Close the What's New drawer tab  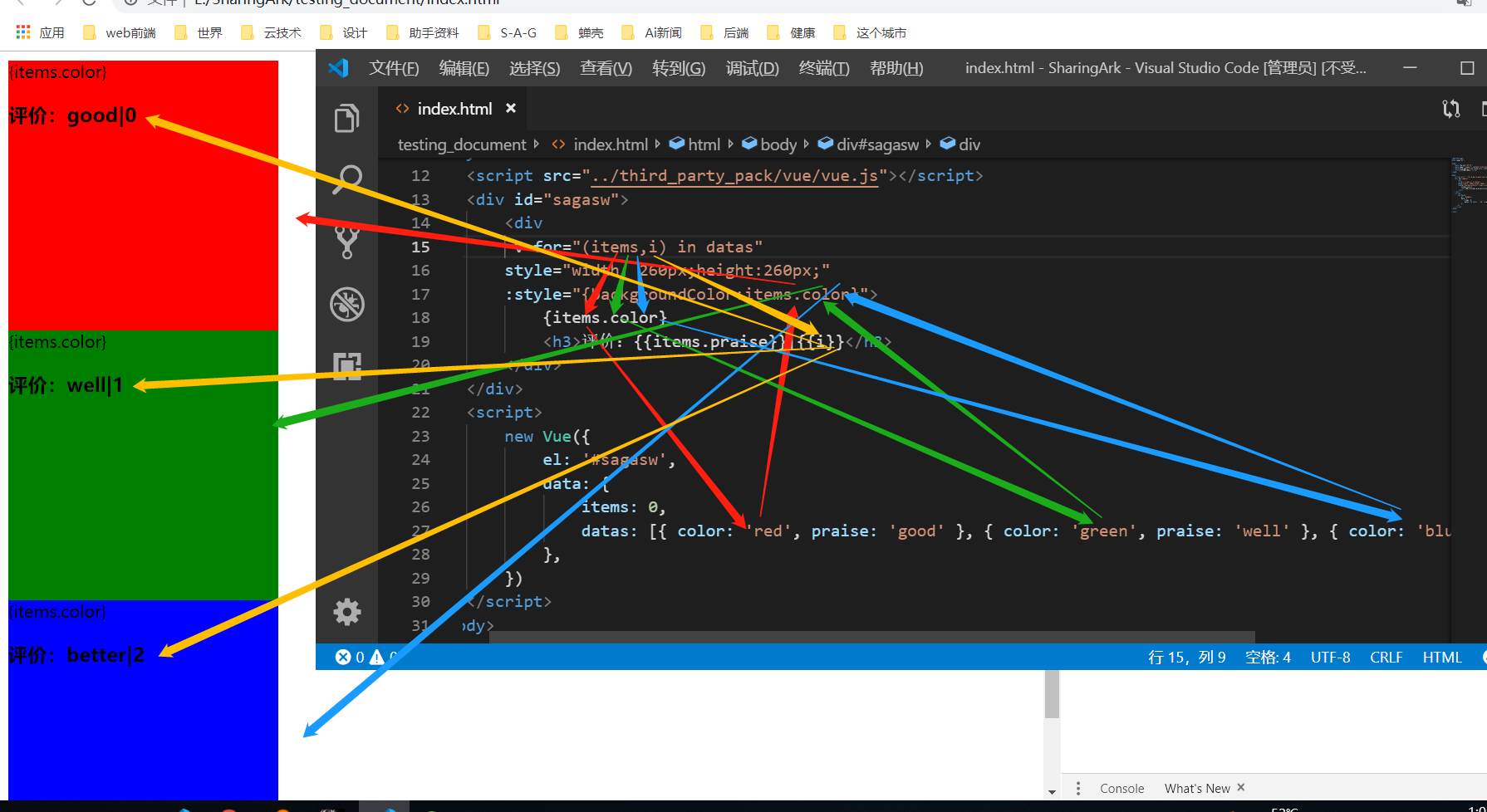point(1241,787)
